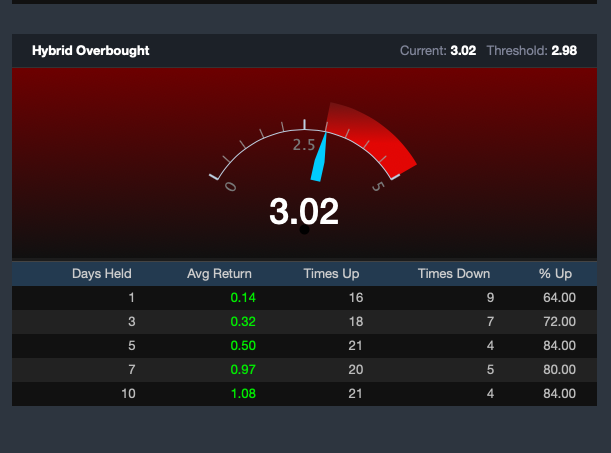The width and height of the screenshot is (611, 453).
Task: Click the 0.50 average return cell
Action: (243, 345)
